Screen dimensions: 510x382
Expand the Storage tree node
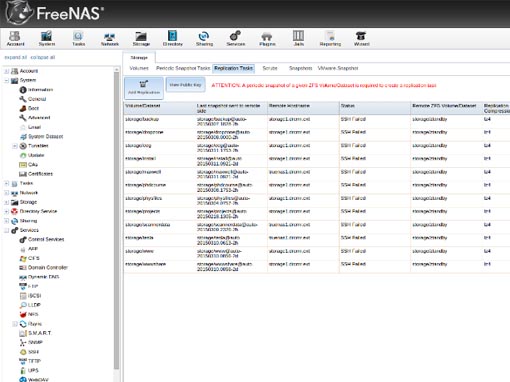click(x=7, y=202)
